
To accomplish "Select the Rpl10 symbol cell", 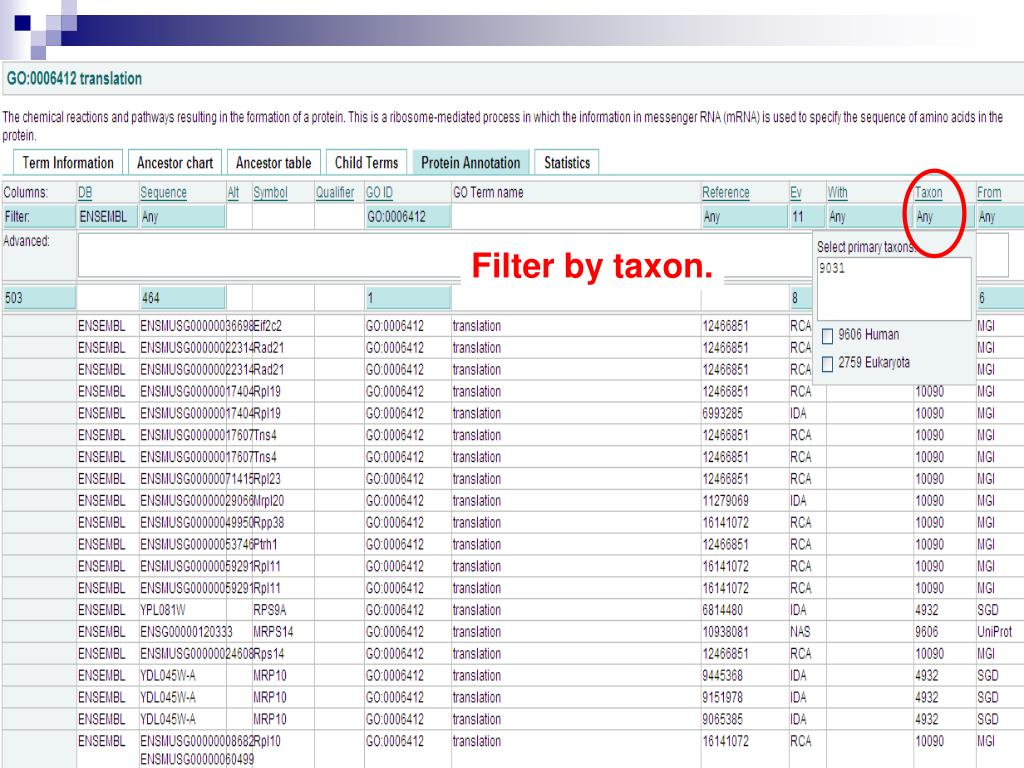I will pyautogui.click(x=266, y=741).
